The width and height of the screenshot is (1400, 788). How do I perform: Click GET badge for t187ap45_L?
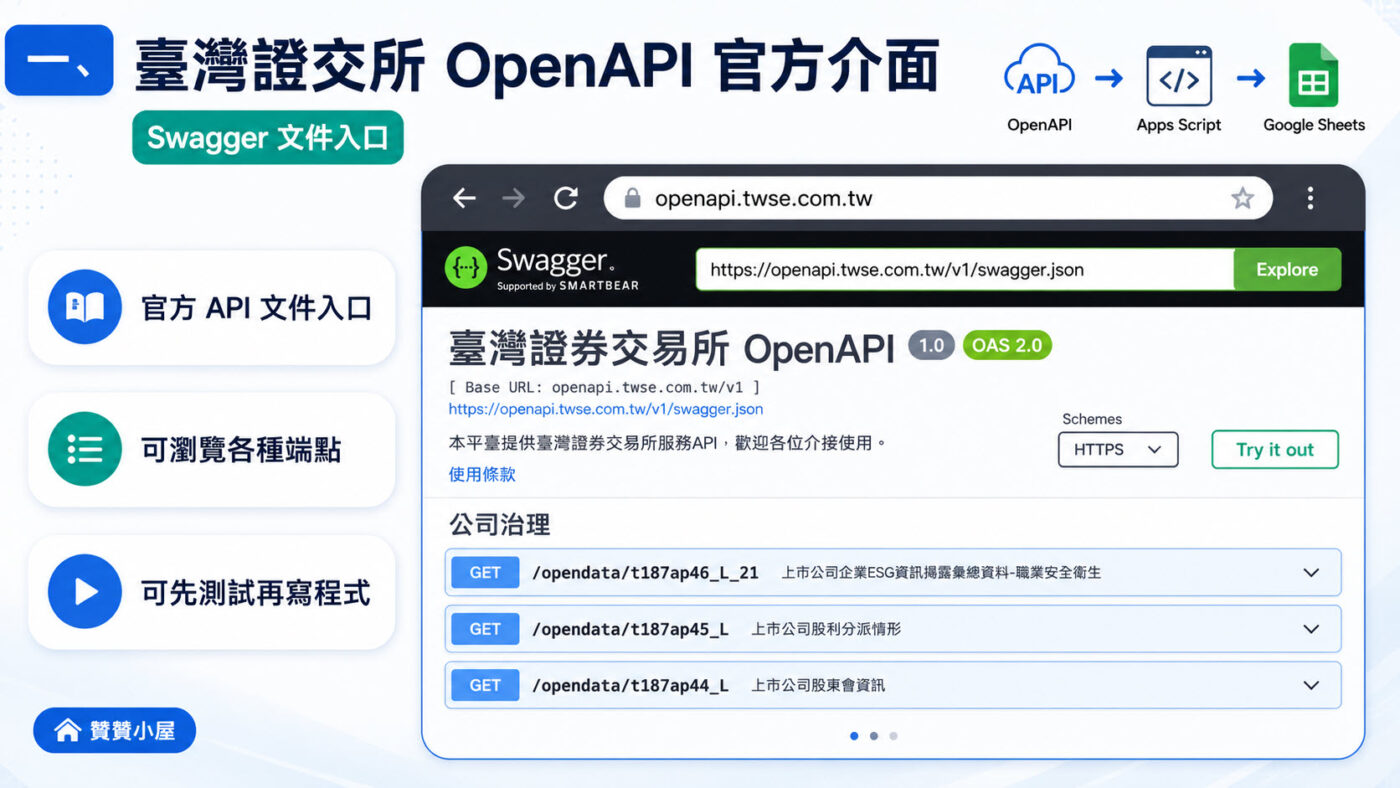pyautogui.click(x=485, y=629)
